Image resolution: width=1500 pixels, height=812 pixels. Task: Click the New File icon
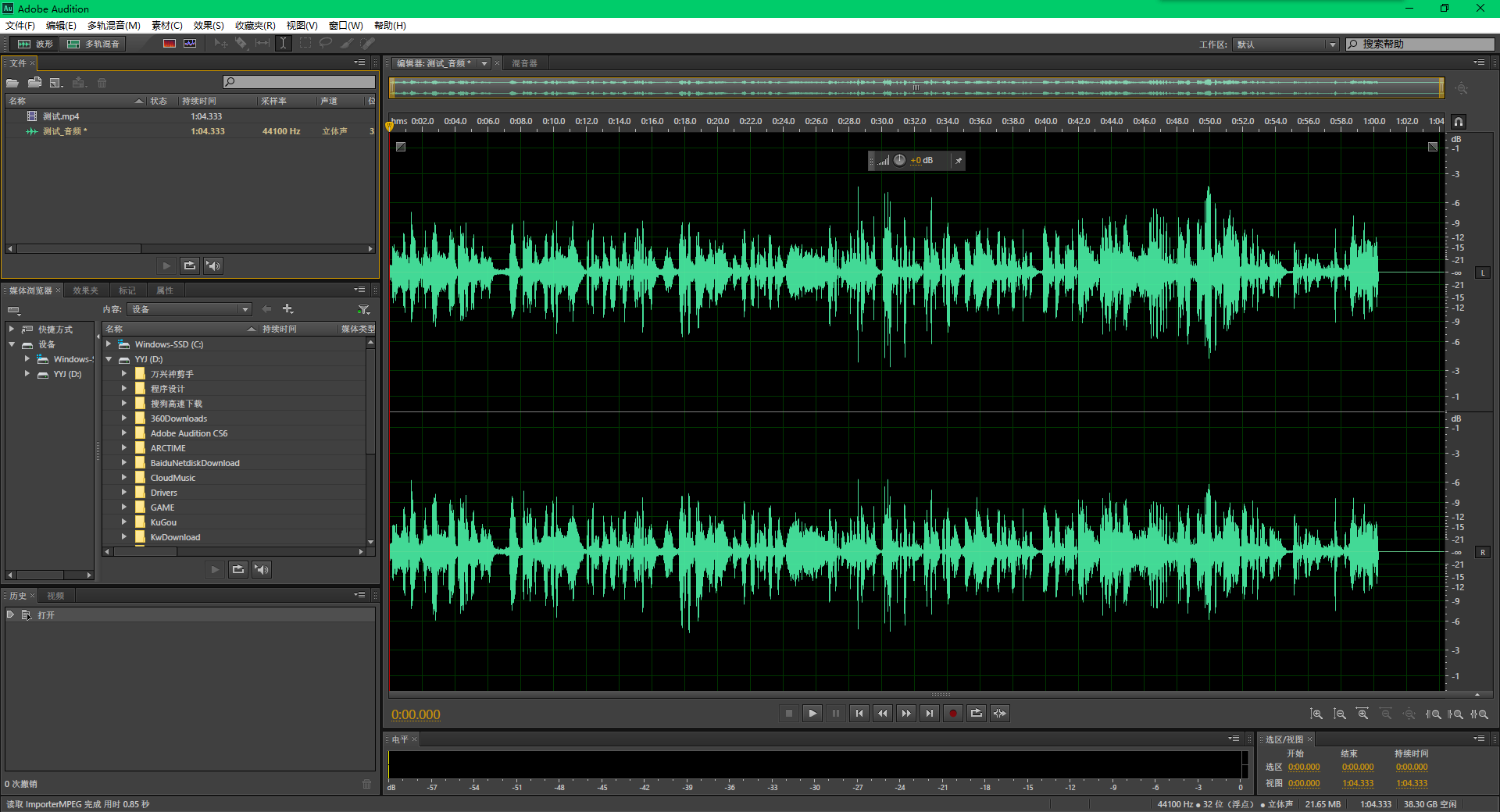pos(56,82)
